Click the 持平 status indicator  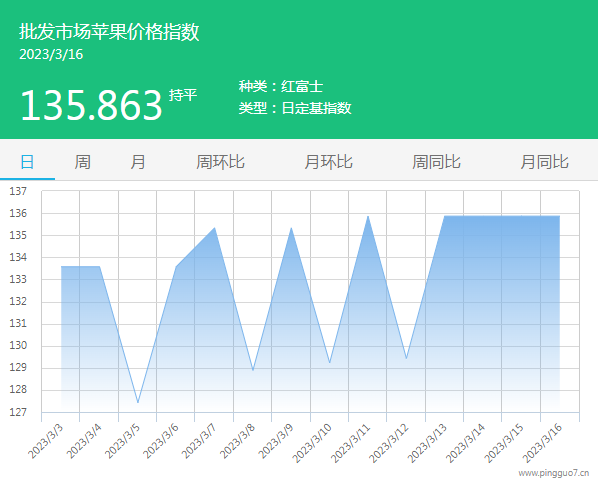pyautogui.click(x=183, y=95)
